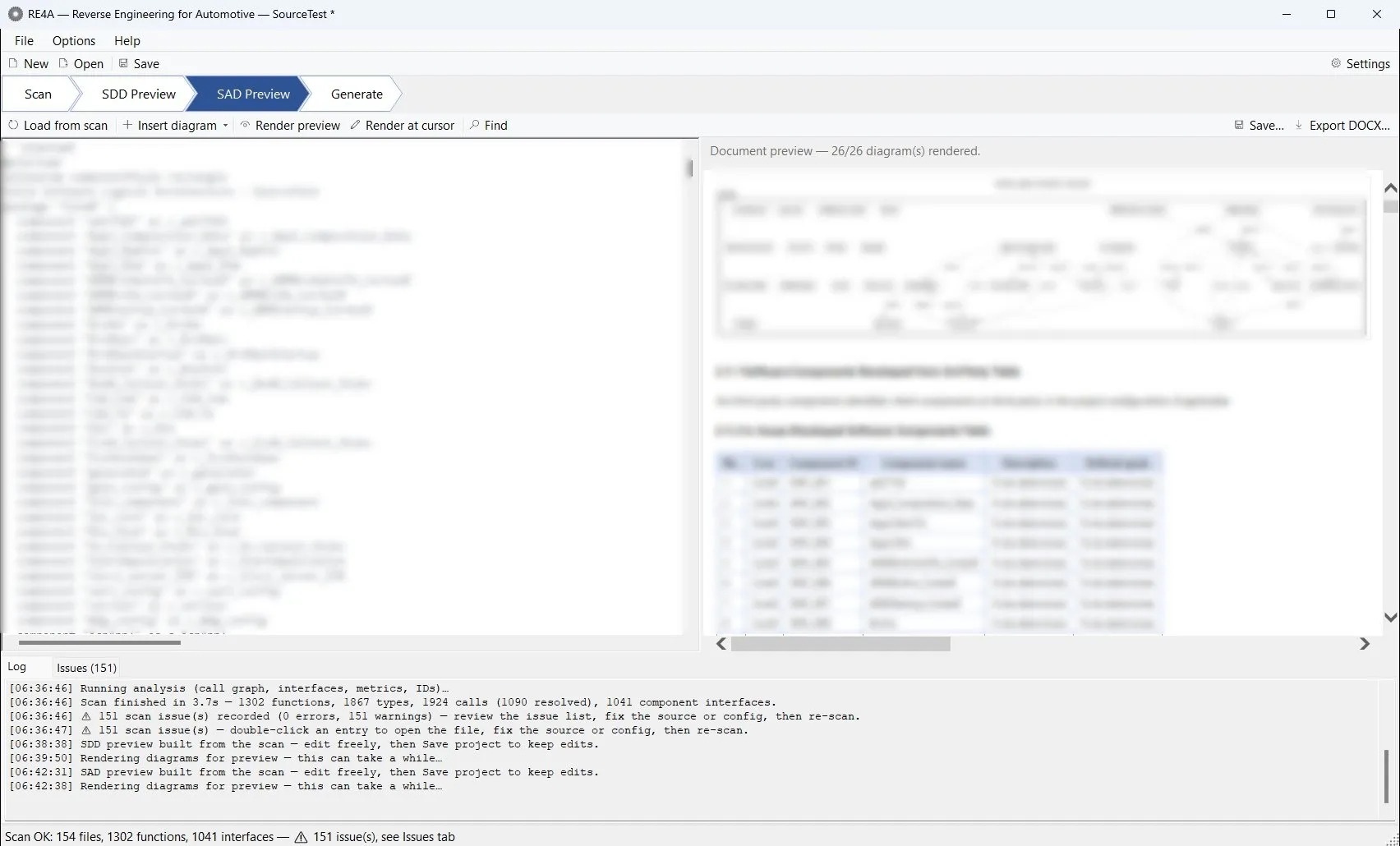Click the Export DOCX download arrow icon
This screenshot has height=846, width=1400.
(1299, 125)
